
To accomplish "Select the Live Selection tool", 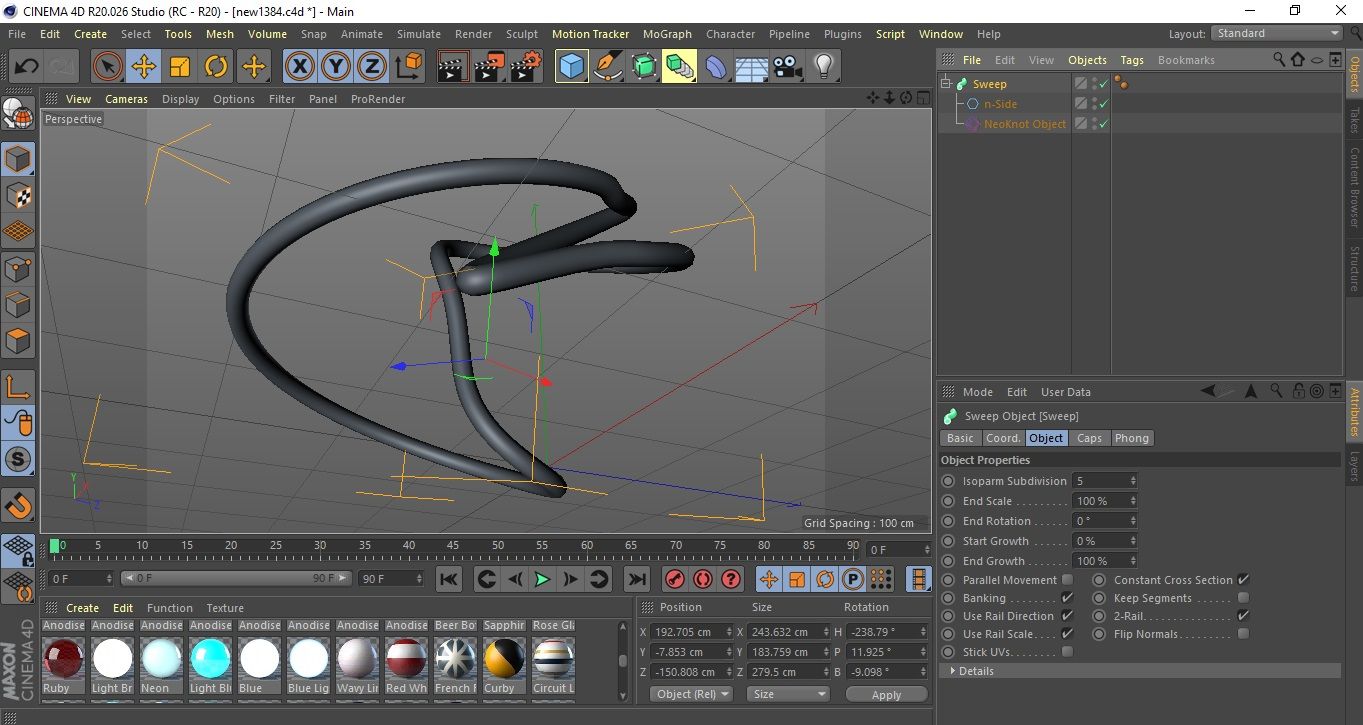I will pos(108,67).
